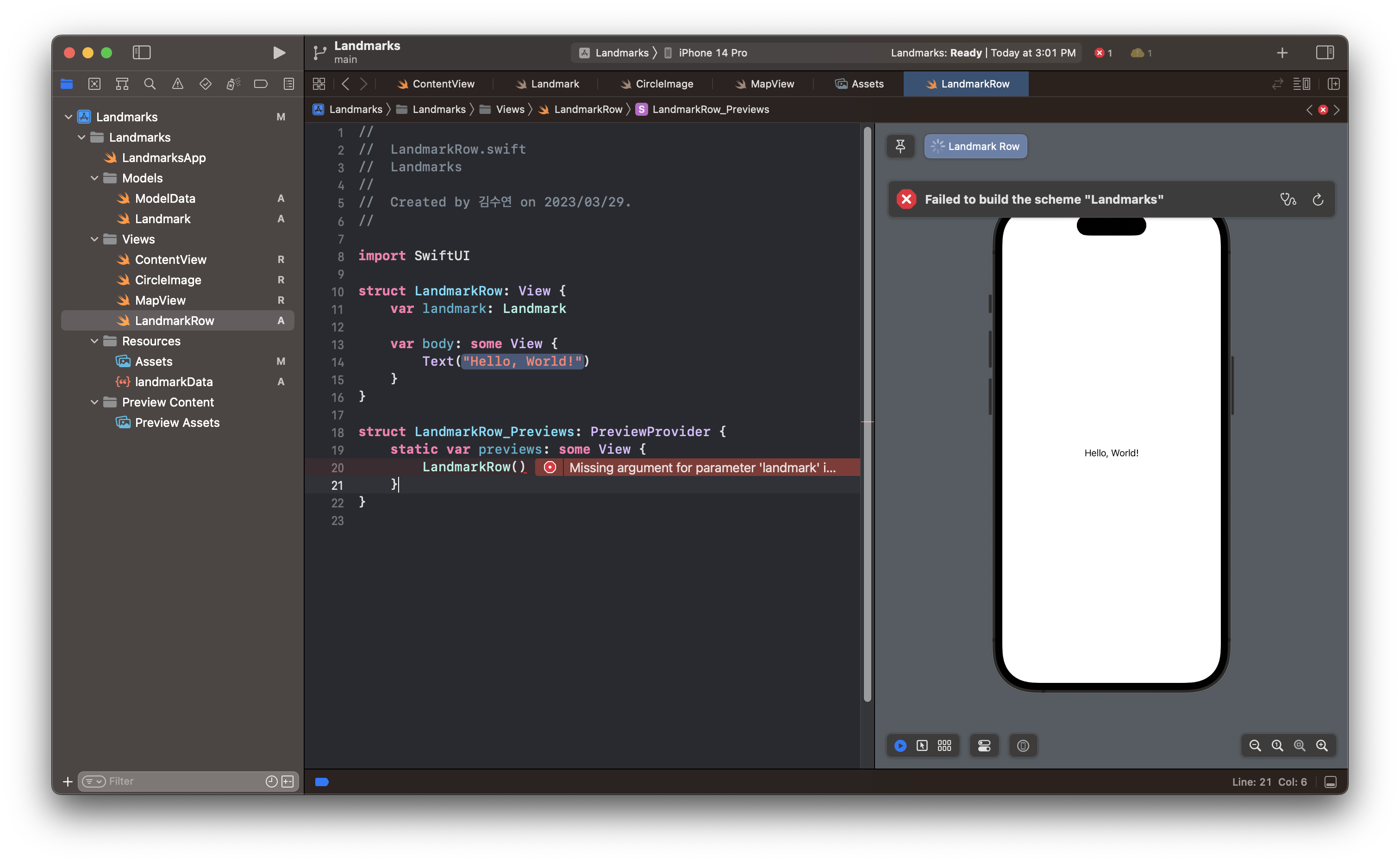Collapse the Resources folder

pos(94,341)
